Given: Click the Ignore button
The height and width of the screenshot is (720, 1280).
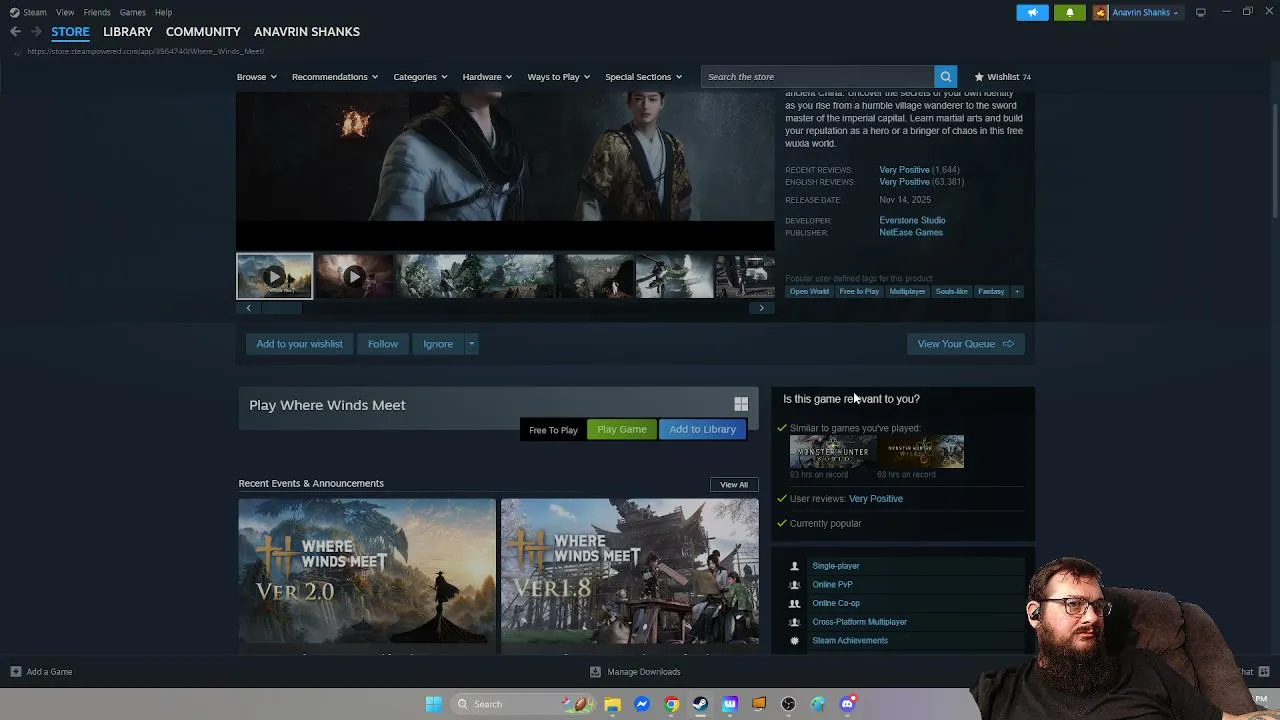Looking at the screenshot, I should tap(438, 344).
